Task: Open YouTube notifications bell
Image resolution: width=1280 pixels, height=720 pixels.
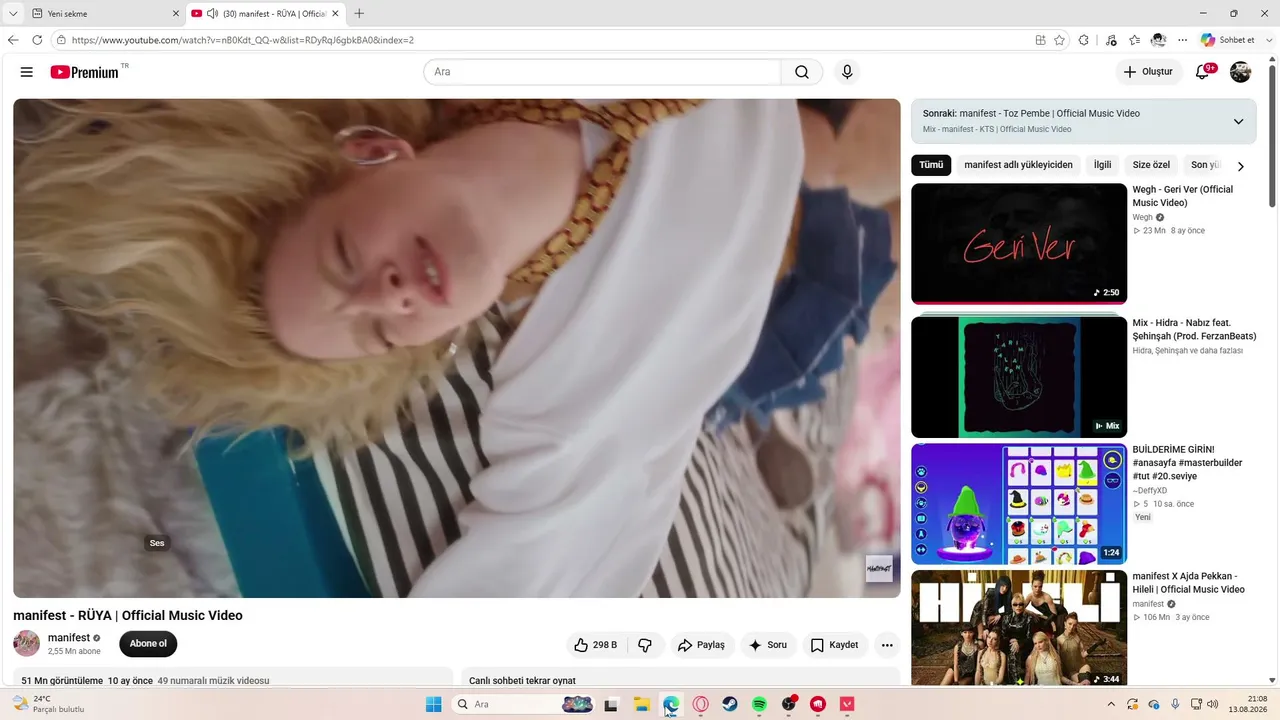Action: pyautogui.click(x=1203, y=72)
